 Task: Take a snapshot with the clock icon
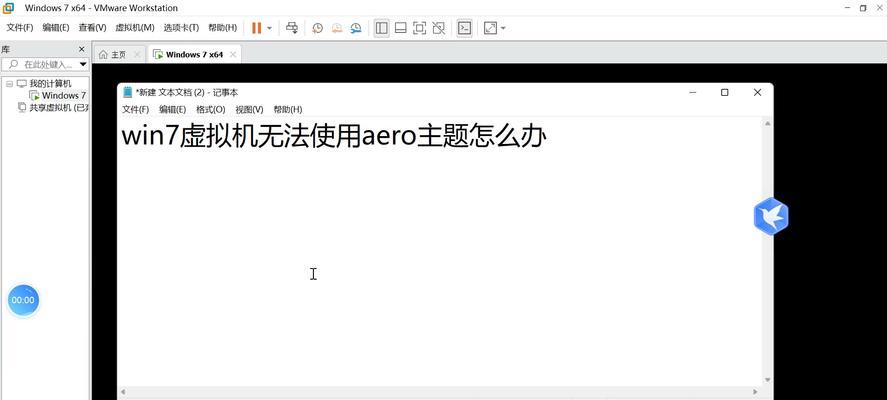coord(317,28)
